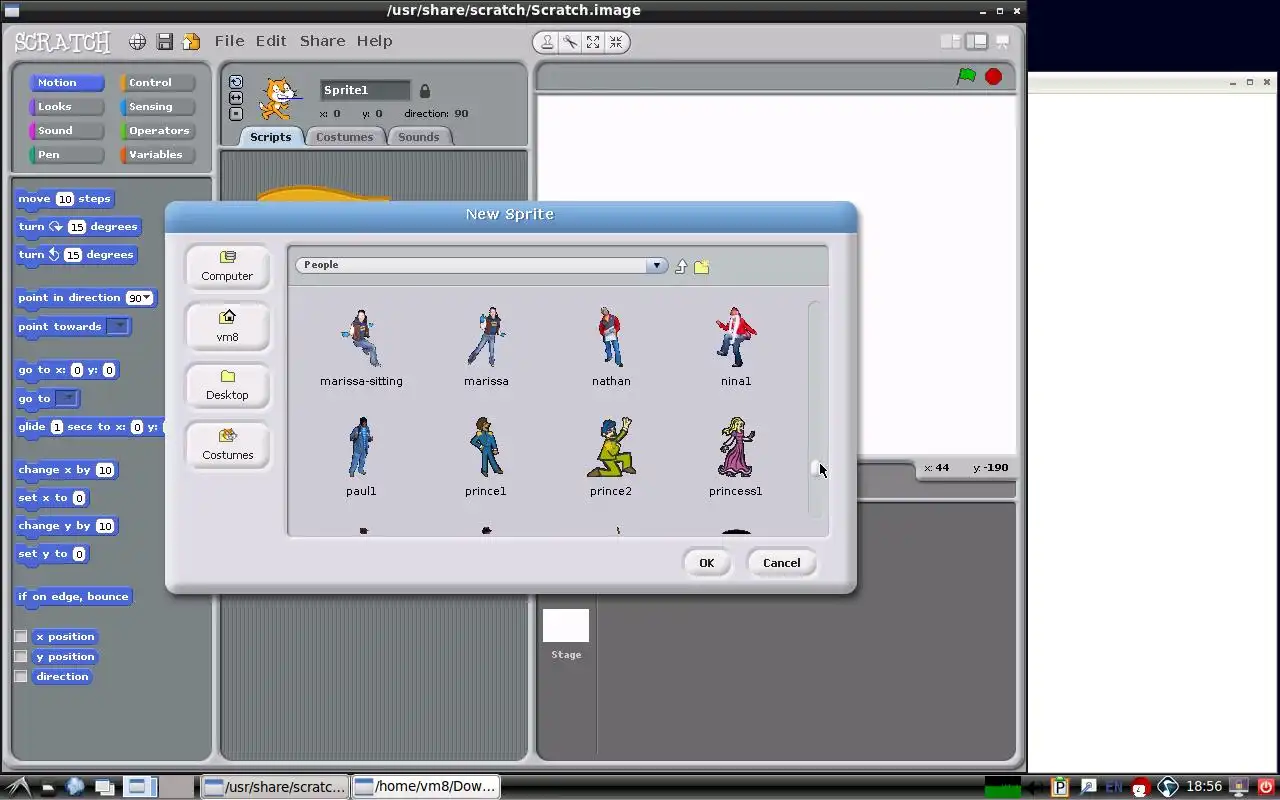Viewport: 1280px width, 800px height.
Task: Click the save project floppy icon
Action: point(165,42)
